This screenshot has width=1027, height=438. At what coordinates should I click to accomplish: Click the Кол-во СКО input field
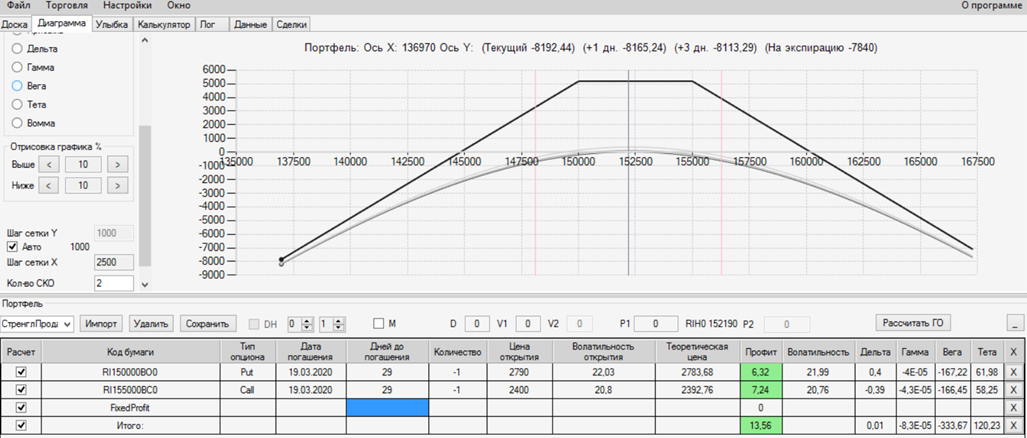point(115,283)
